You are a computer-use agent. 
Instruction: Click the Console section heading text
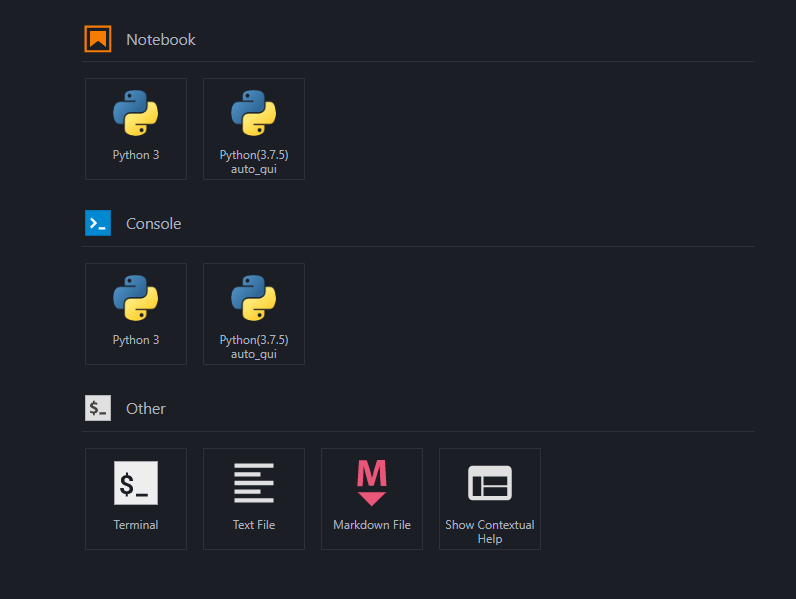pyautogui.click(x=153, y=224)
